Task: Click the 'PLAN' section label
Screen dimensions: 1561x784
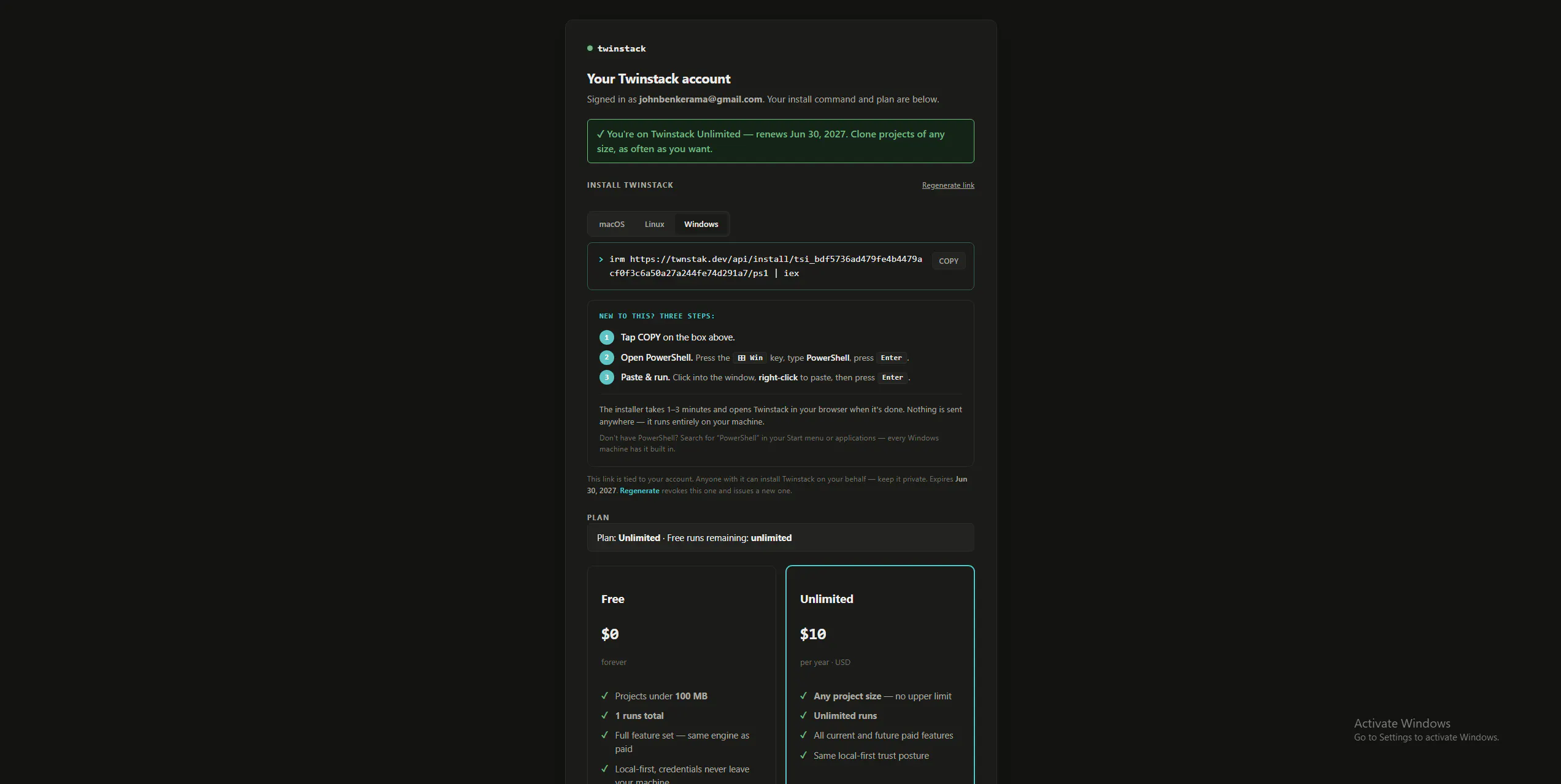Action: (598, 518)
